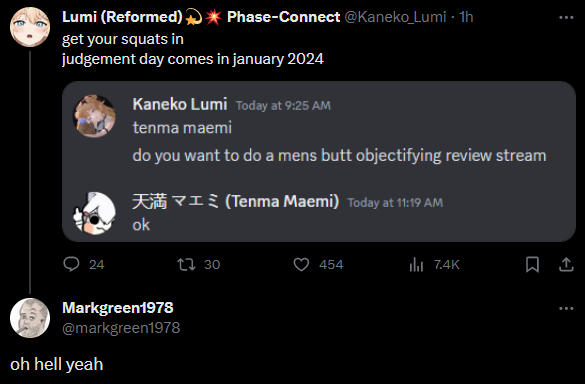The width and height of the screenshot is (585, 384).
Task: Click the @markgreen1978 handle
Action: pos(121,328)
